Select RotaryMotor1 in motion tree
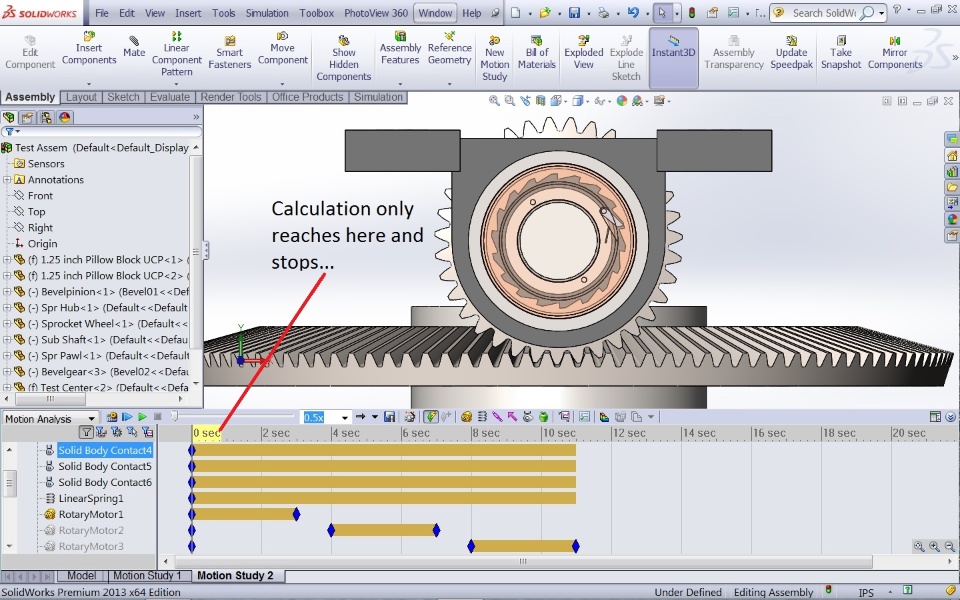960x600 pixels. 91,514
